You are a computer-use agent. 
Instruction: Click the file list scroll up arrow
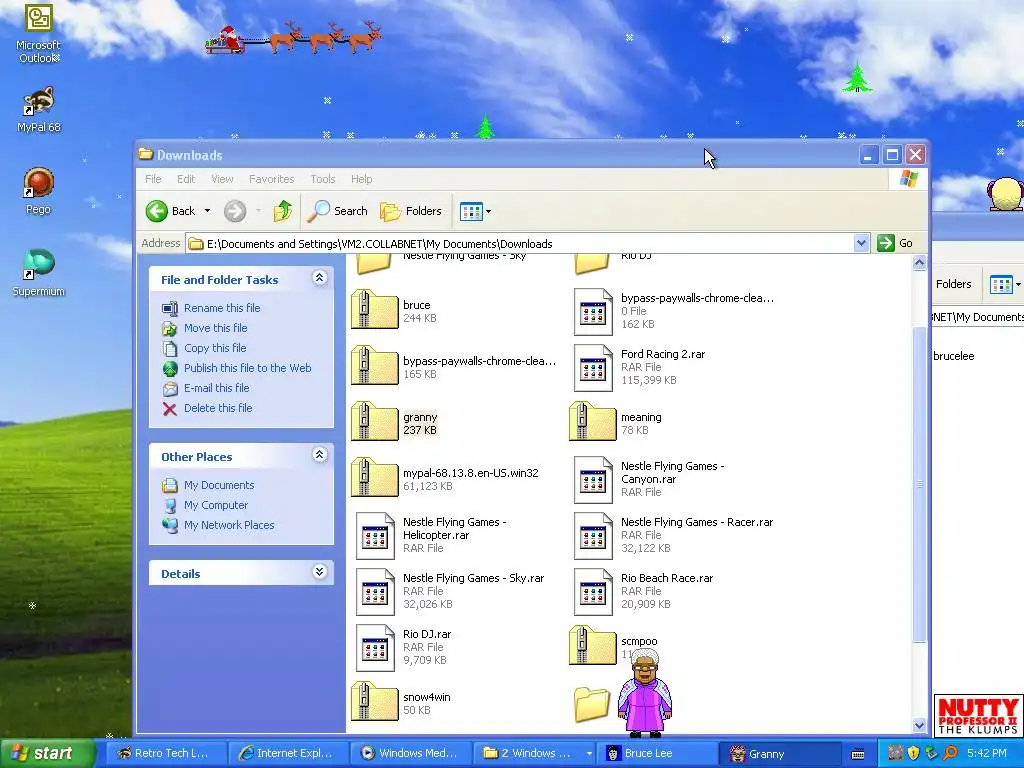click(x=919, y=263)
